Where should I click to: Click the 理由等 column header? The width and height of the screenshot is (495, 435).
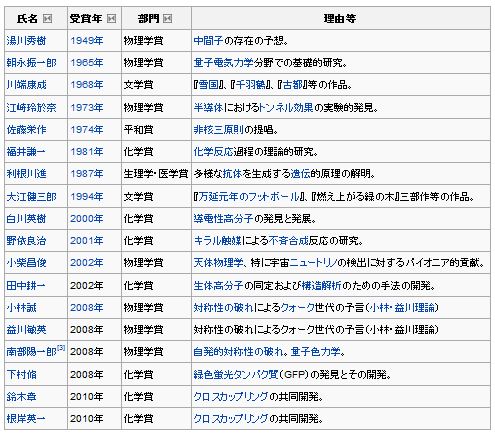341,19
